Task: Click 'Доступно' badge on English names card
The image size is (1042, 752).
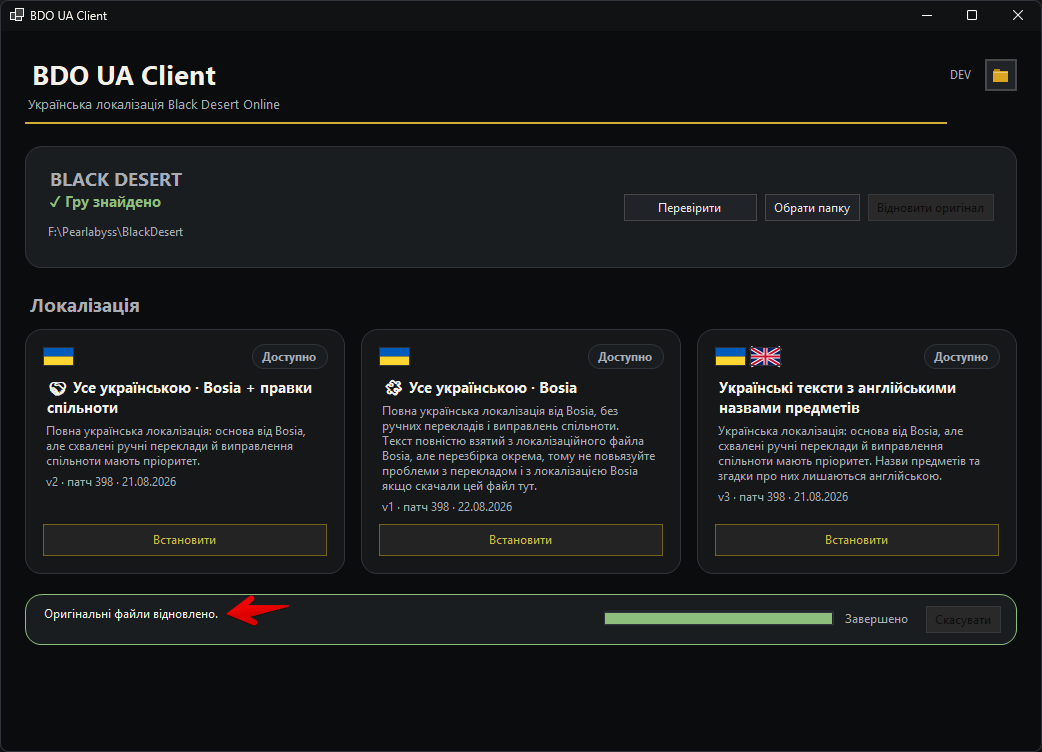Action: pyautogui.click(x=961, y=357)
